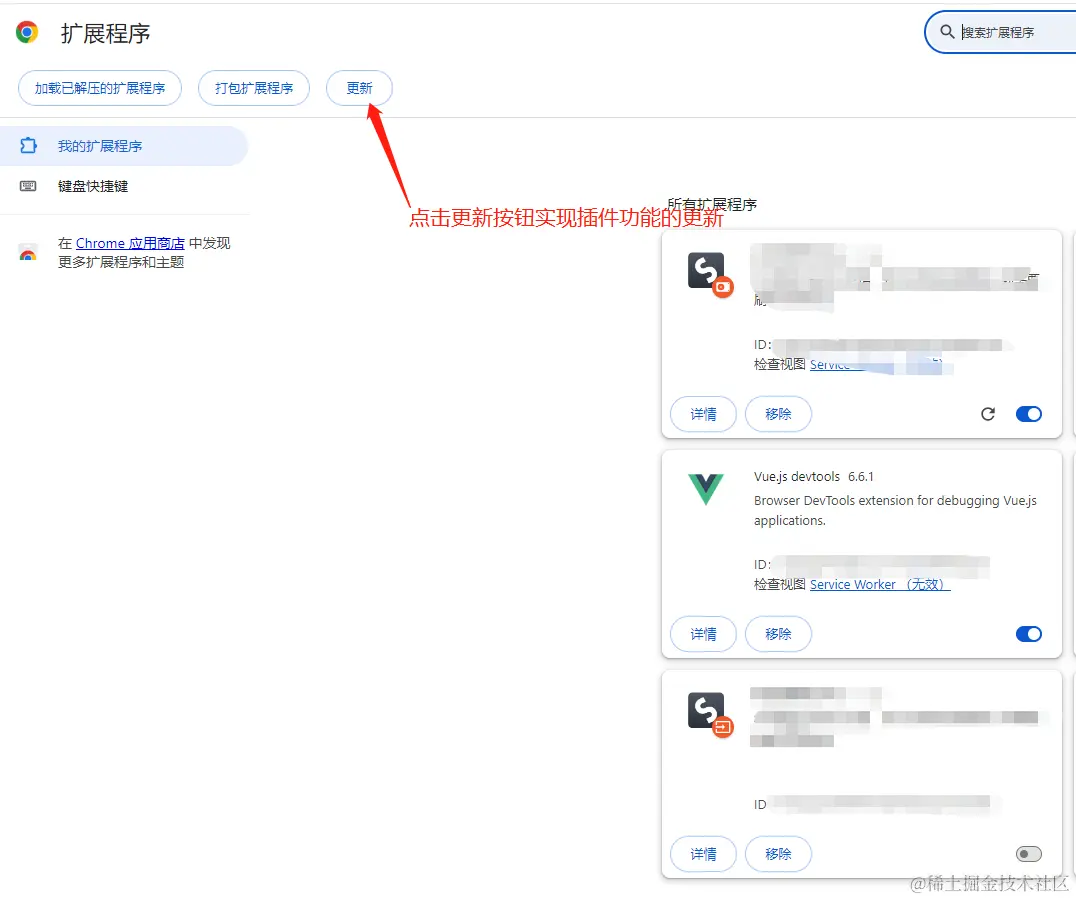1076x900 pixels.
Task: Open 详情 for the third extension
Action: [x=703, y=854]
